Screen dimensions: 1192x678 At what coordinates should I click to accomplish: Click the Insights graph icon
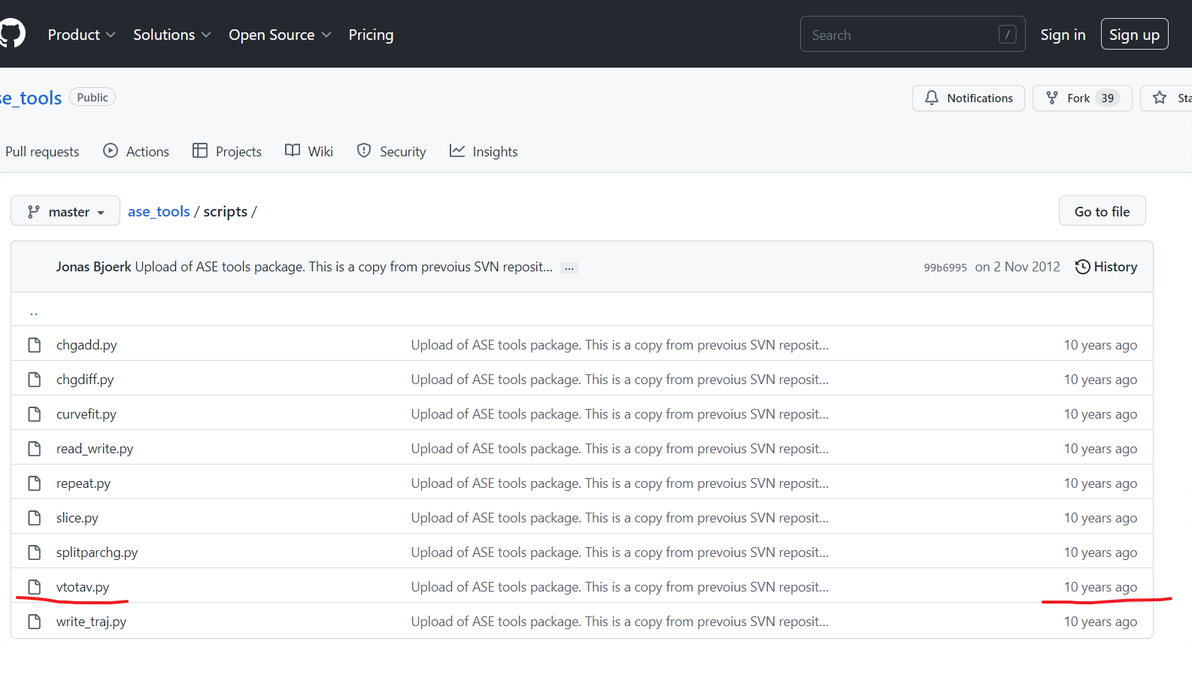pyautogui.click(x=457, y=151)
